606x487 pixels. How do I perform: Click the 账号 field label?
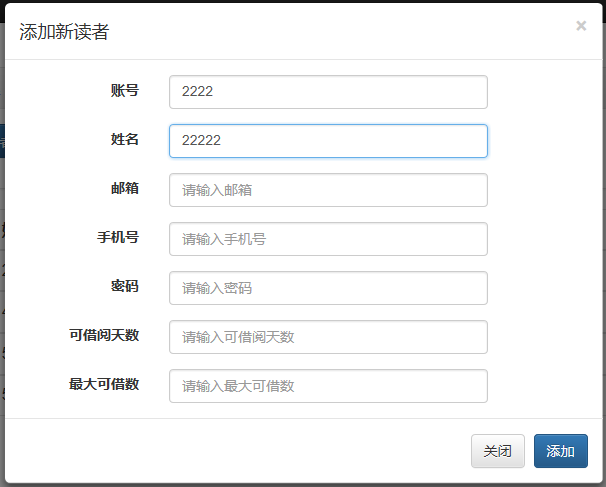click(x=124, y=90)
